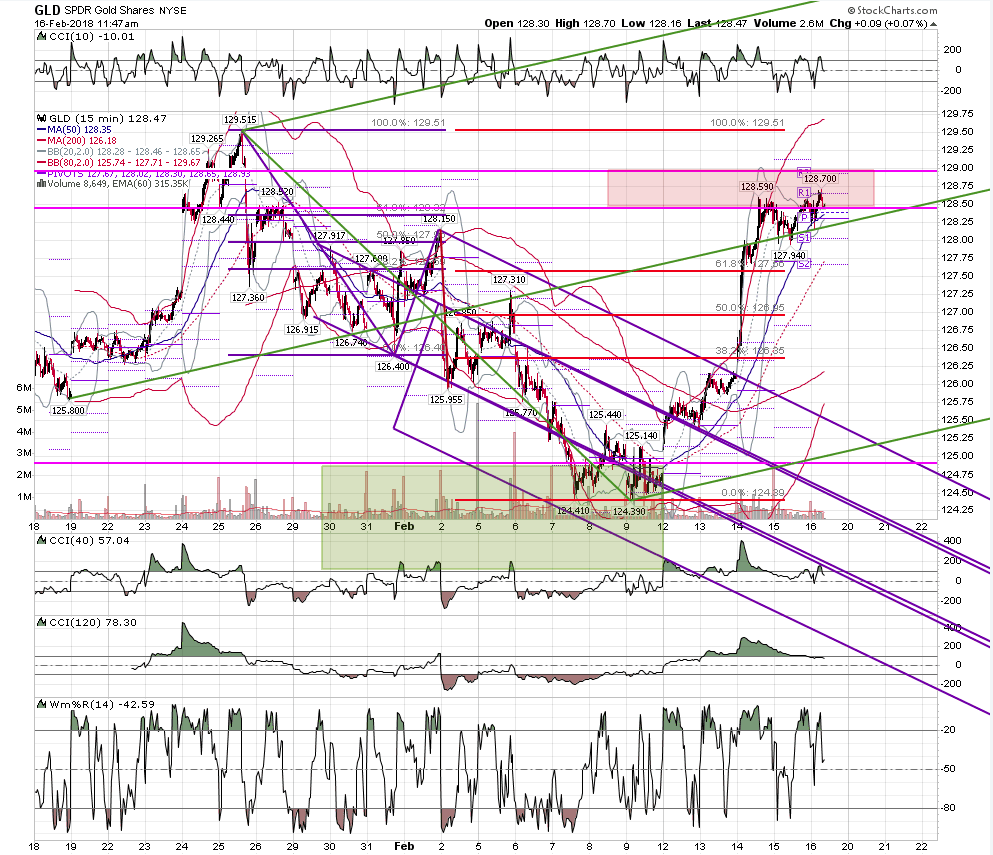Click the volume bars icon in legend
The height and width of the screenshot is (855, 993).
point(42,184)
